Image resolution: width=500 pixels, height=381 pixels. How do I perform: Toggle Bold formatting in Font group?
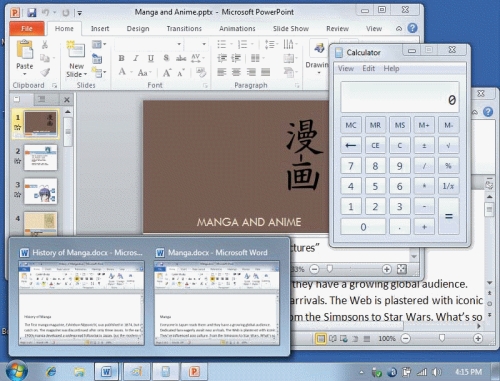click(x=121, y=58)
